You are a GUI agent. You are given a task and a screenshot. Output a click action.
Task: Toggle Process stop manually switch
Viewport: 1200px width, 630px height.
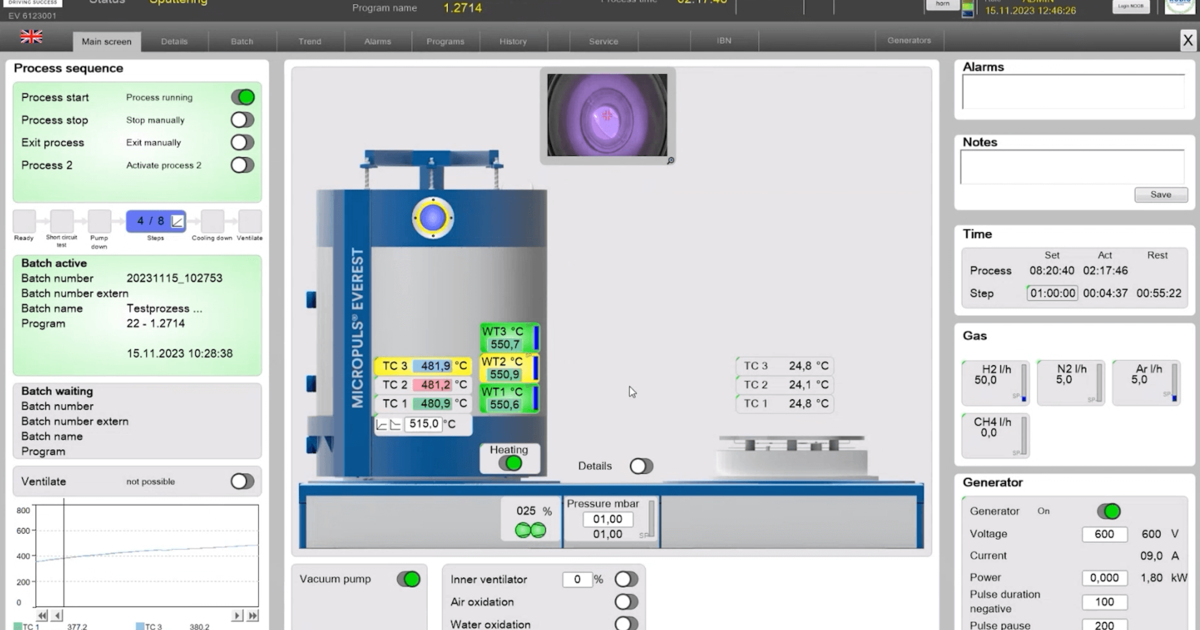[243, 120]
